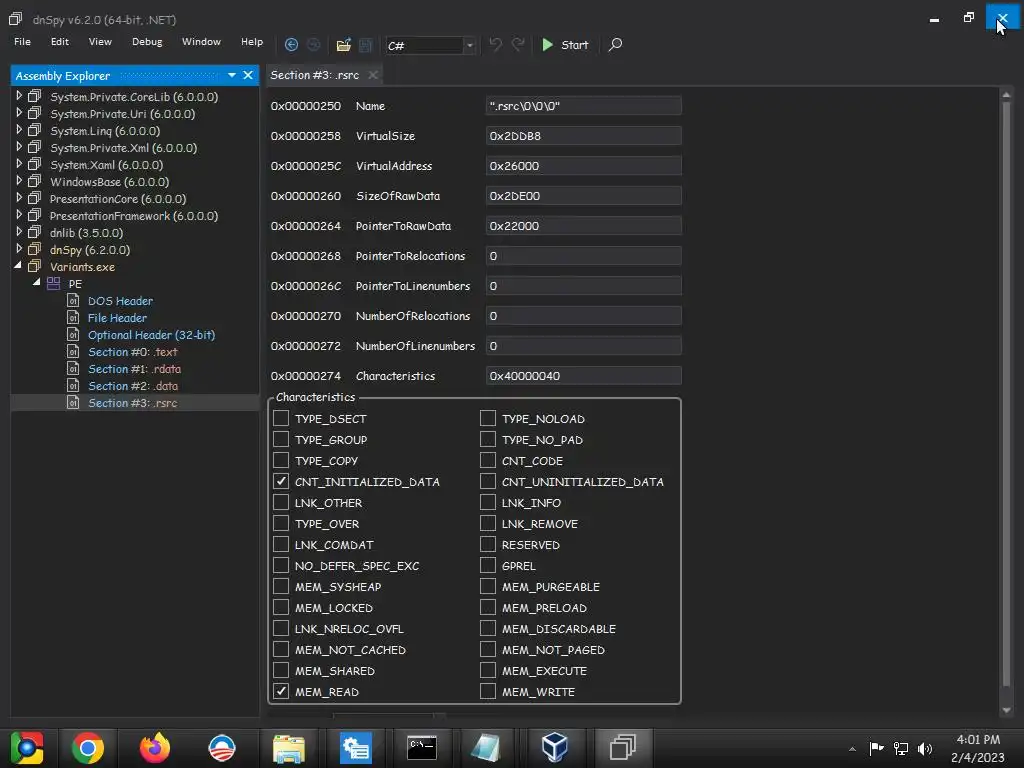The image size is (1024, 768).
Task: Expand System.Private.CoreLib assembly node
Action: tap(19, 96)
